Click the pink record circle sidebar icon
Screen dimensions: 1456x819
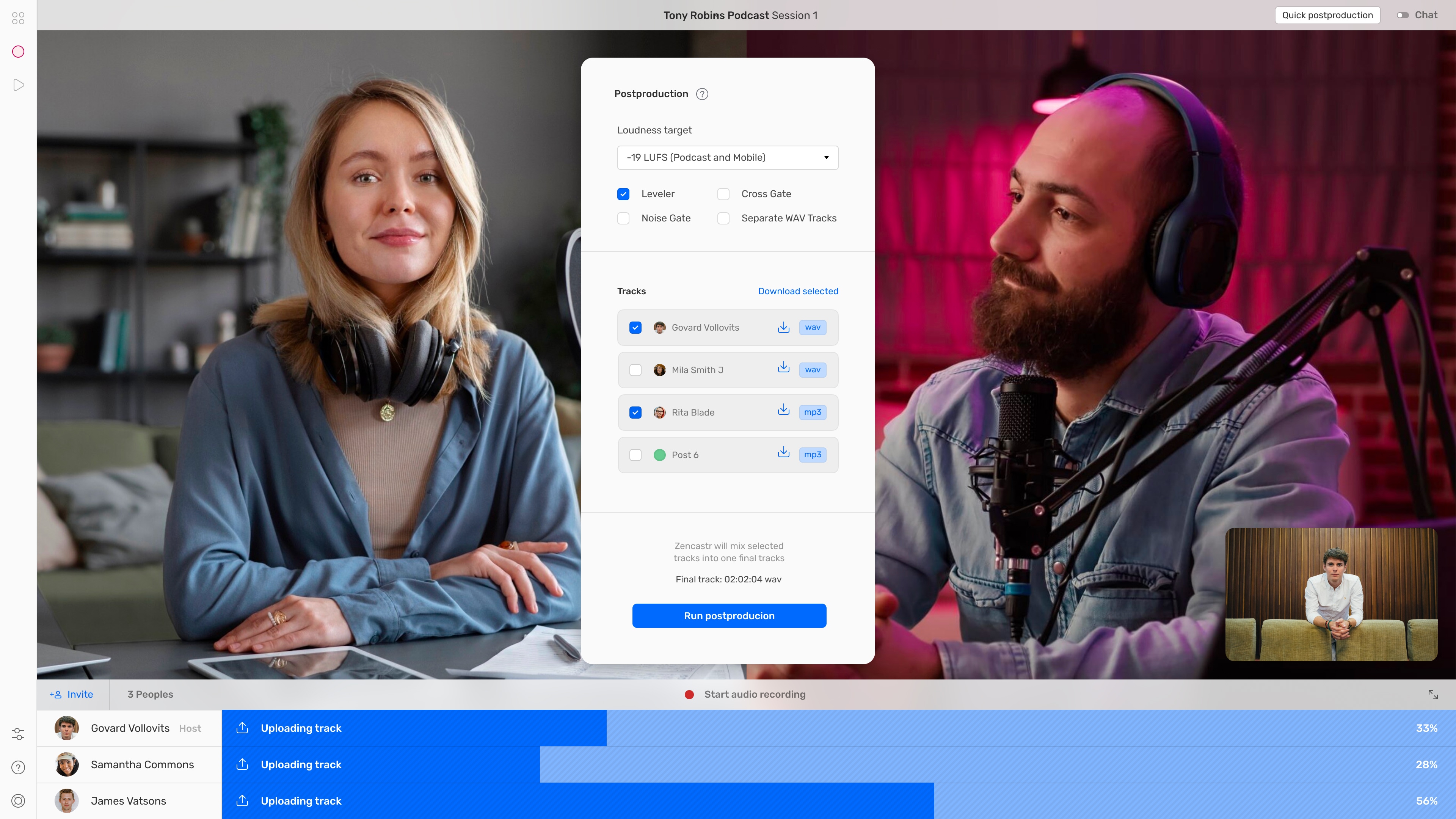pyautogui.click(x=18, y=52)
